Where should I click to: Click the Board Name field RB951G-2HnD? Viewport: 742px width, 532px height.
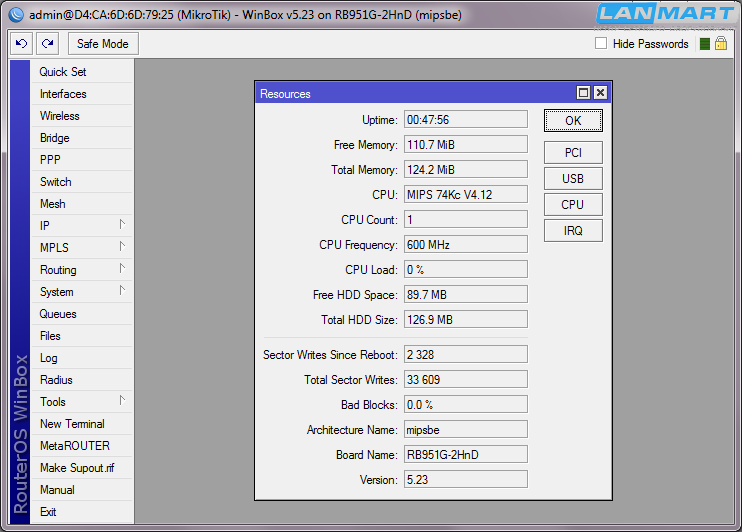pyautogui.click(x=466, y=455)
